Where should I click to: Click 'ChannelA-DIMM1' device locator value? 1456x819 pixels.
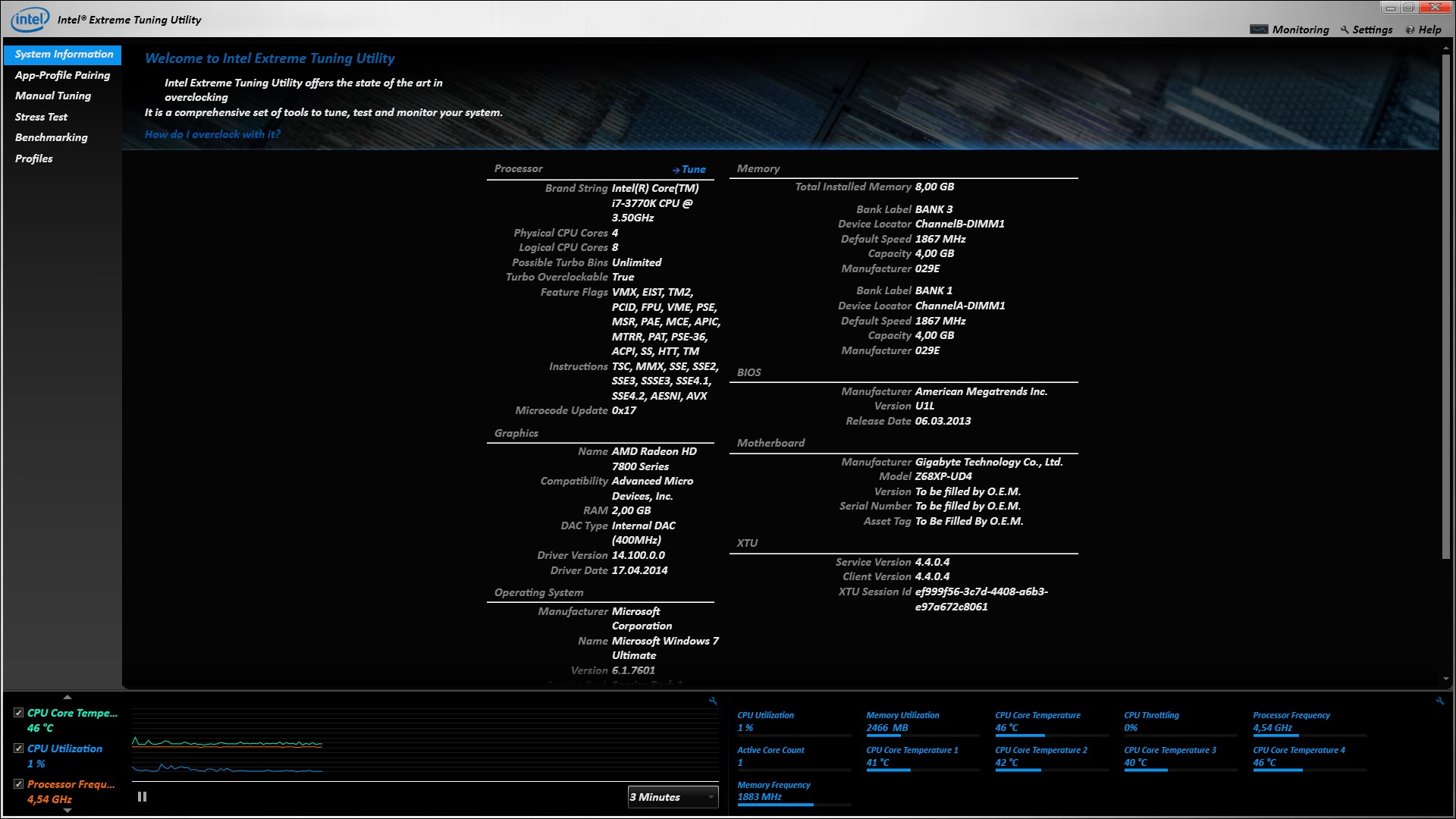pyautogui.click(x=959, y=306)
